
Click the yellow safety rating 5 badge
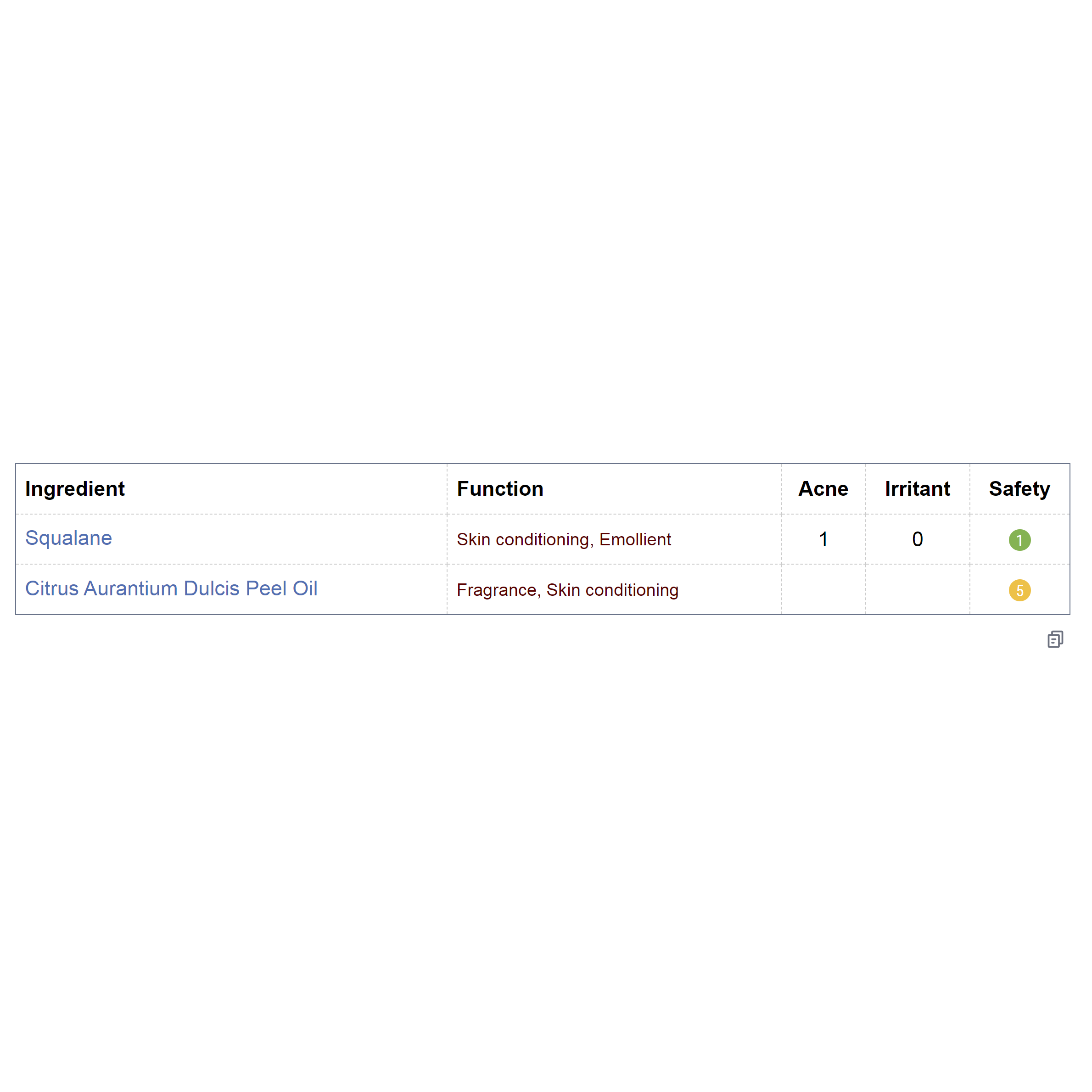pos(1019,590)
